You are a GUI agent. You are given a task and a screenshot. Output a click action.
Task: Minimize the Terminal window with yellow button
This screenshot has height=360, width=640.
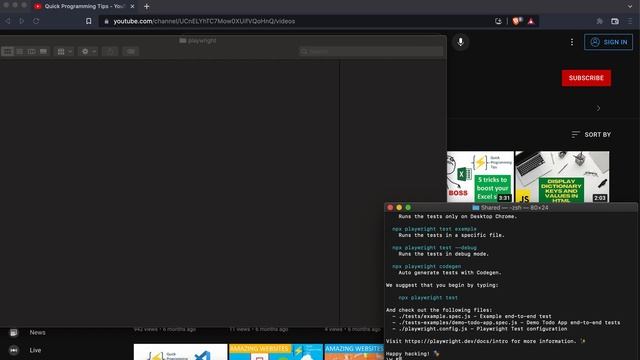point(399,208)
